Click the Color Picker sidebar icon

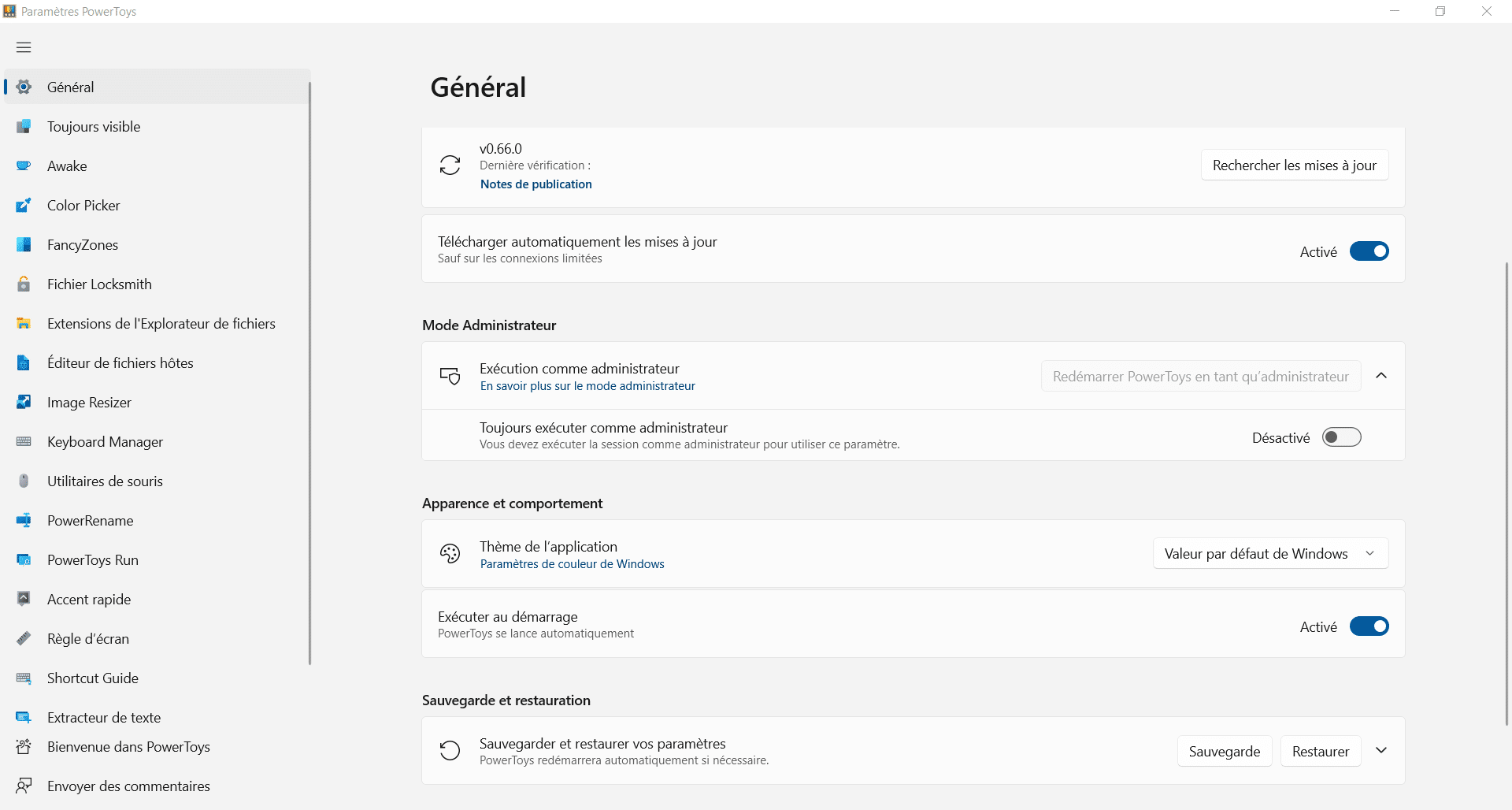point(24,206)
